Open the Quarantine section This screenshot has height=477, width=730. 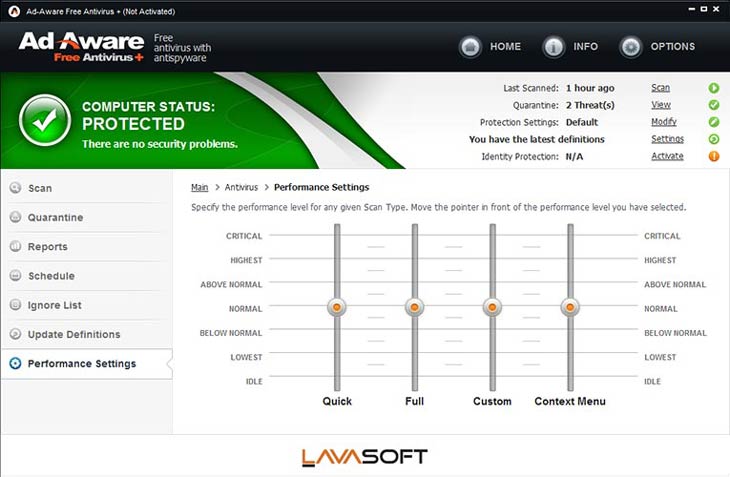click(x=87, y=217)
